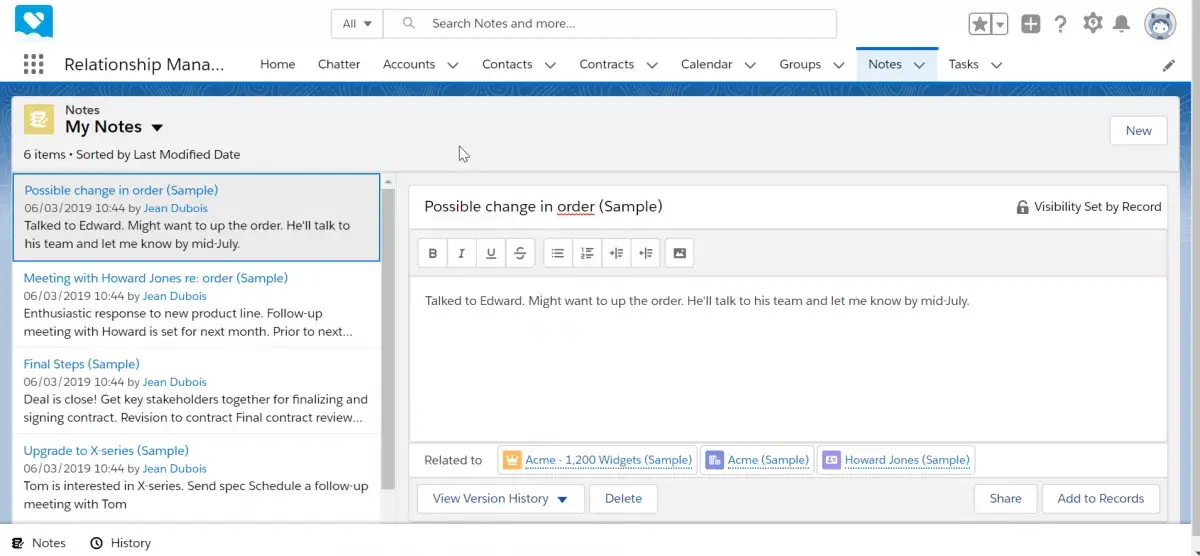This screenshot has height=556, width=1200.
Task: Select the Possible change in order (Sample) note
Action: (196, 217)
